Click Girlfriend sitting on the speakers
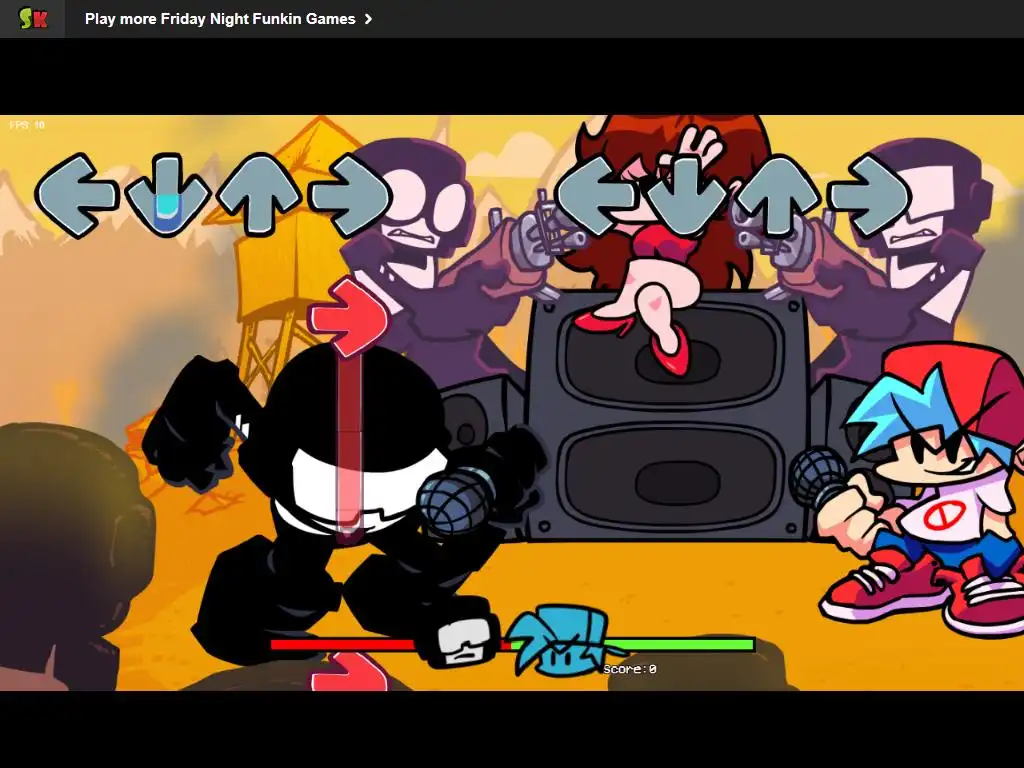 (x=666, y=245)
